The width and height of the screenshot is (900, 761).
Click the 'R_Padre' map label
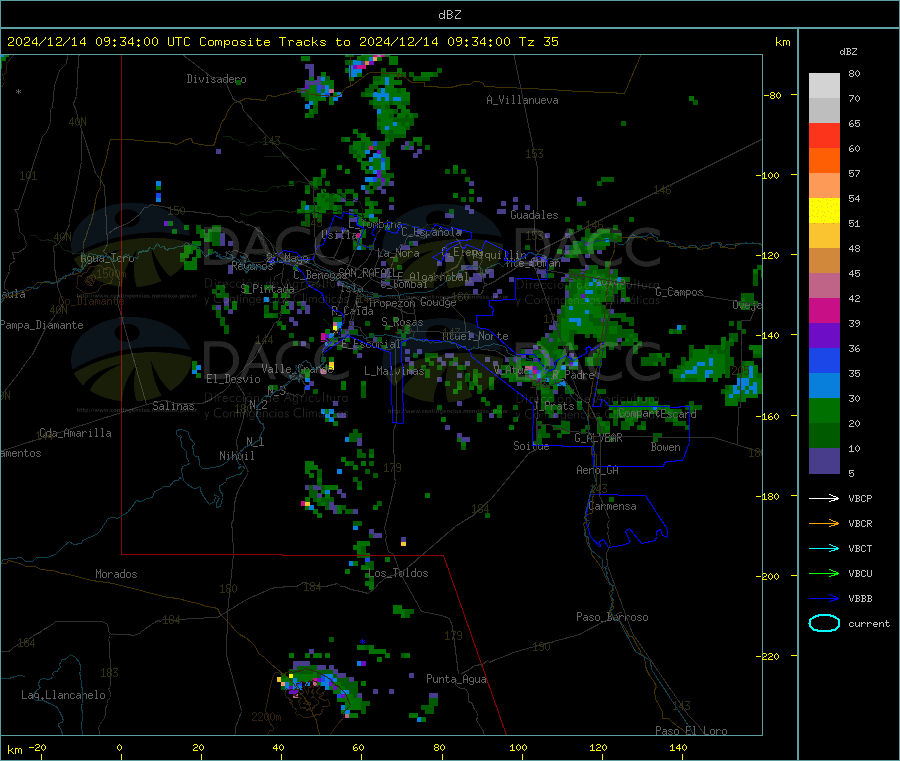click(573, 375)
